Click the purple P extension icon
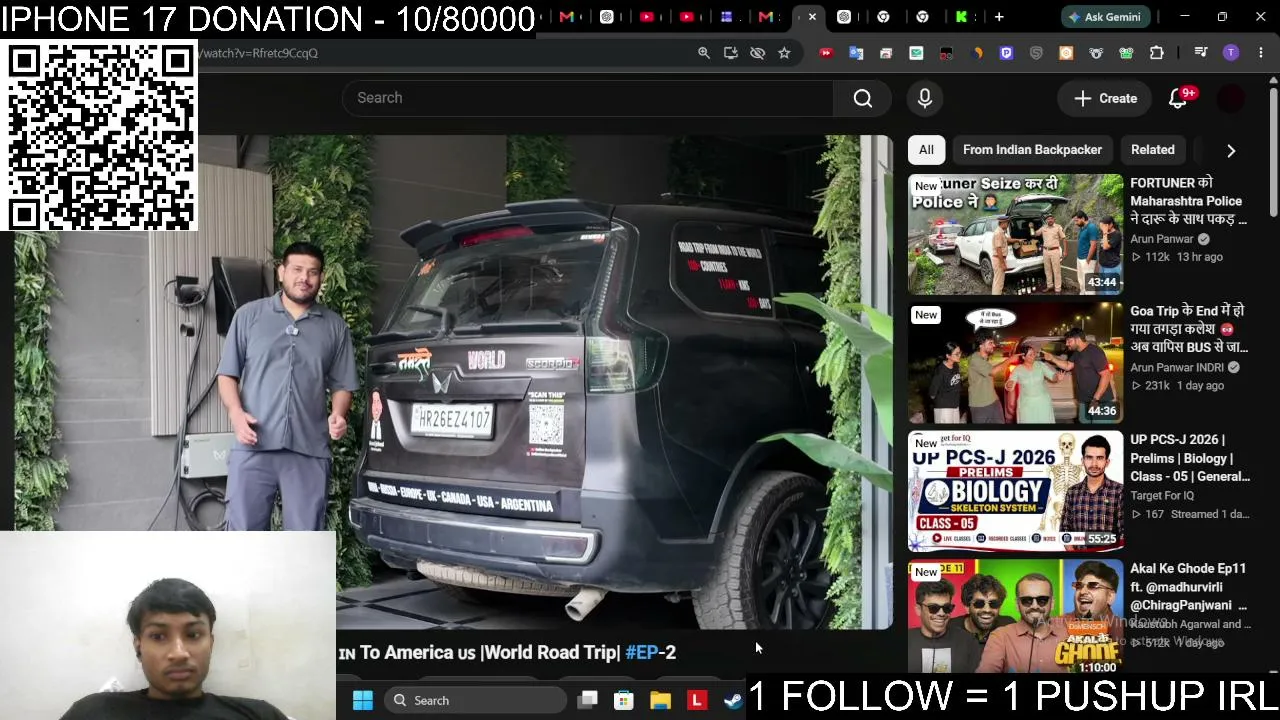 tap(1006, 53)
